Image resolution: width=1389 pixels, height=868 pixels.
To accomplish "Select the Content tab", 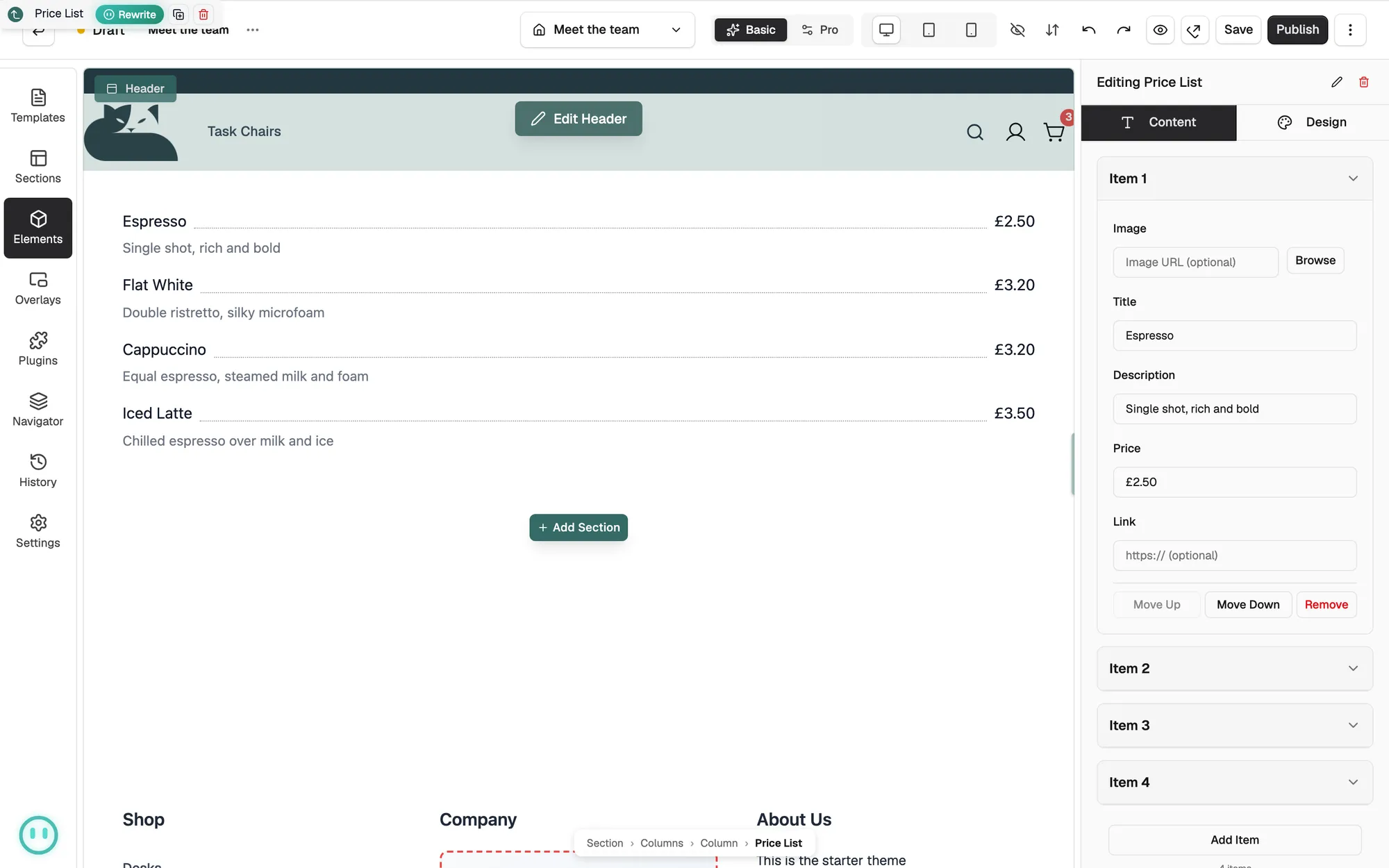I will 1158,122.
